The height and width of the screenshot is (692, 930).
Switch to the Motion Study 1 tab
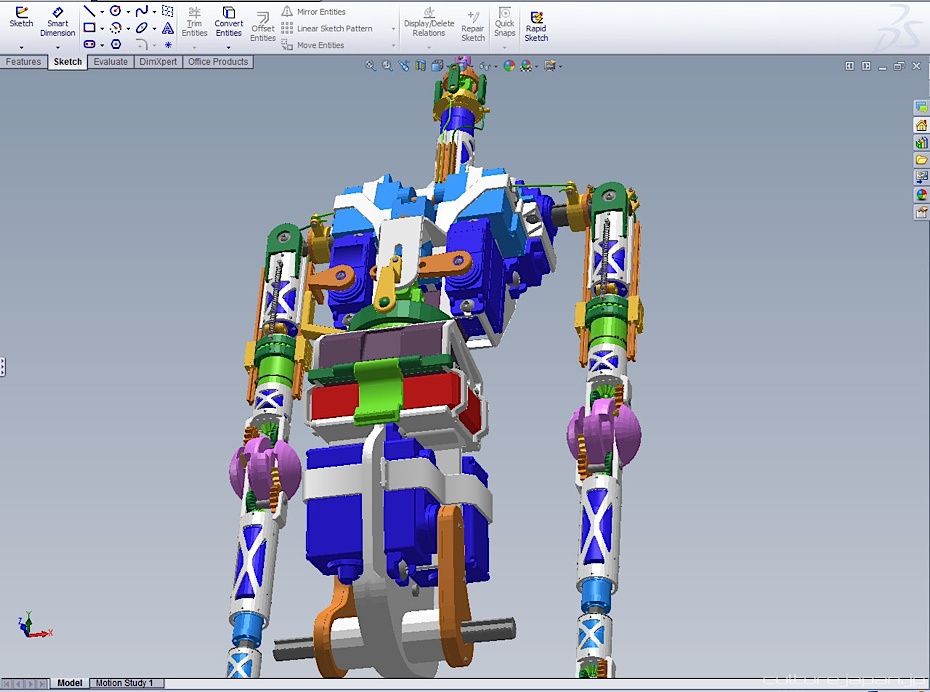[124, 683]
